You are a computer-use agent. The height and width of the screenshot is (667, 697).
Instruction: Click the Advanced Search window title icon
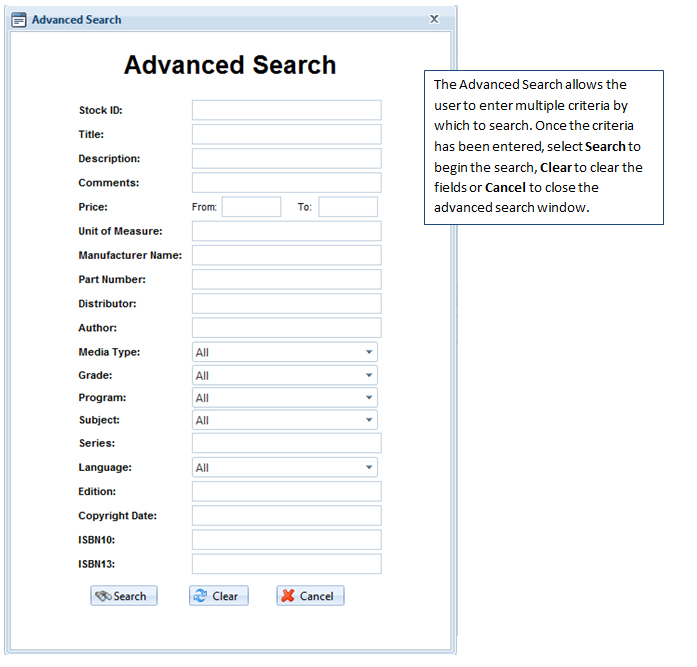coord(19,19)
